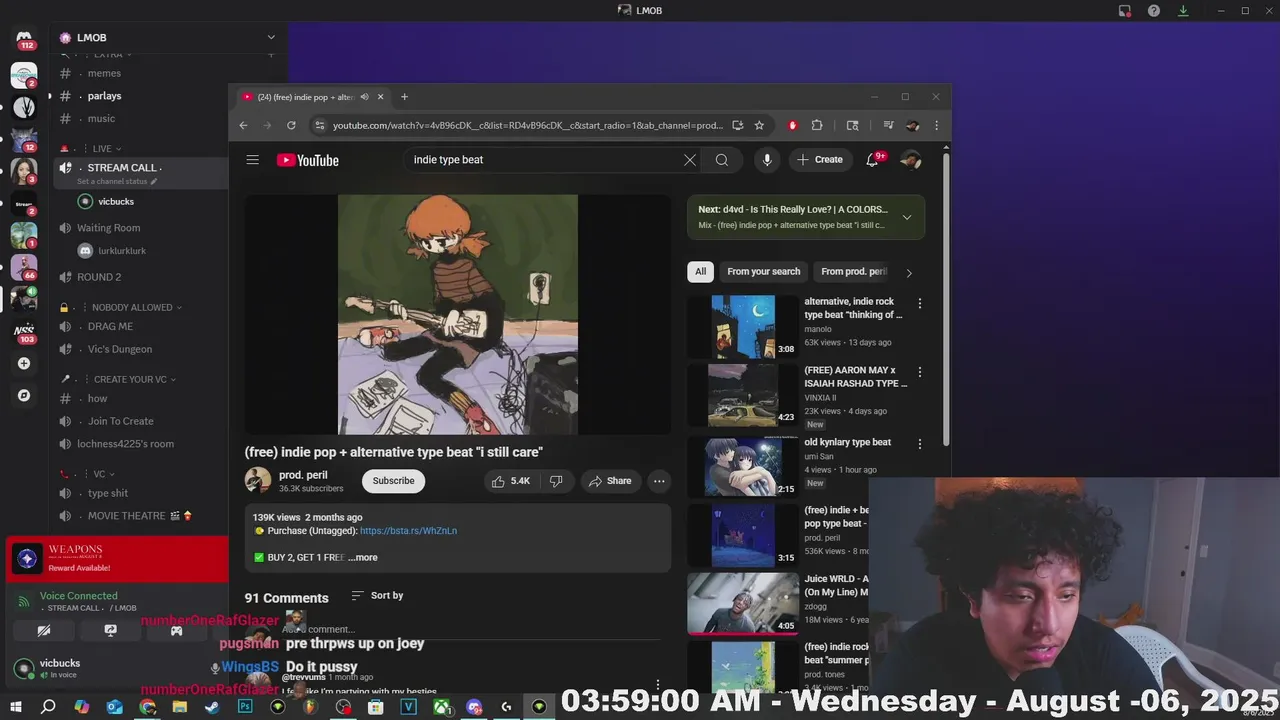Open Chrome extensions puzzle icon
This screenshot has width=1280, height=720.
817,125
